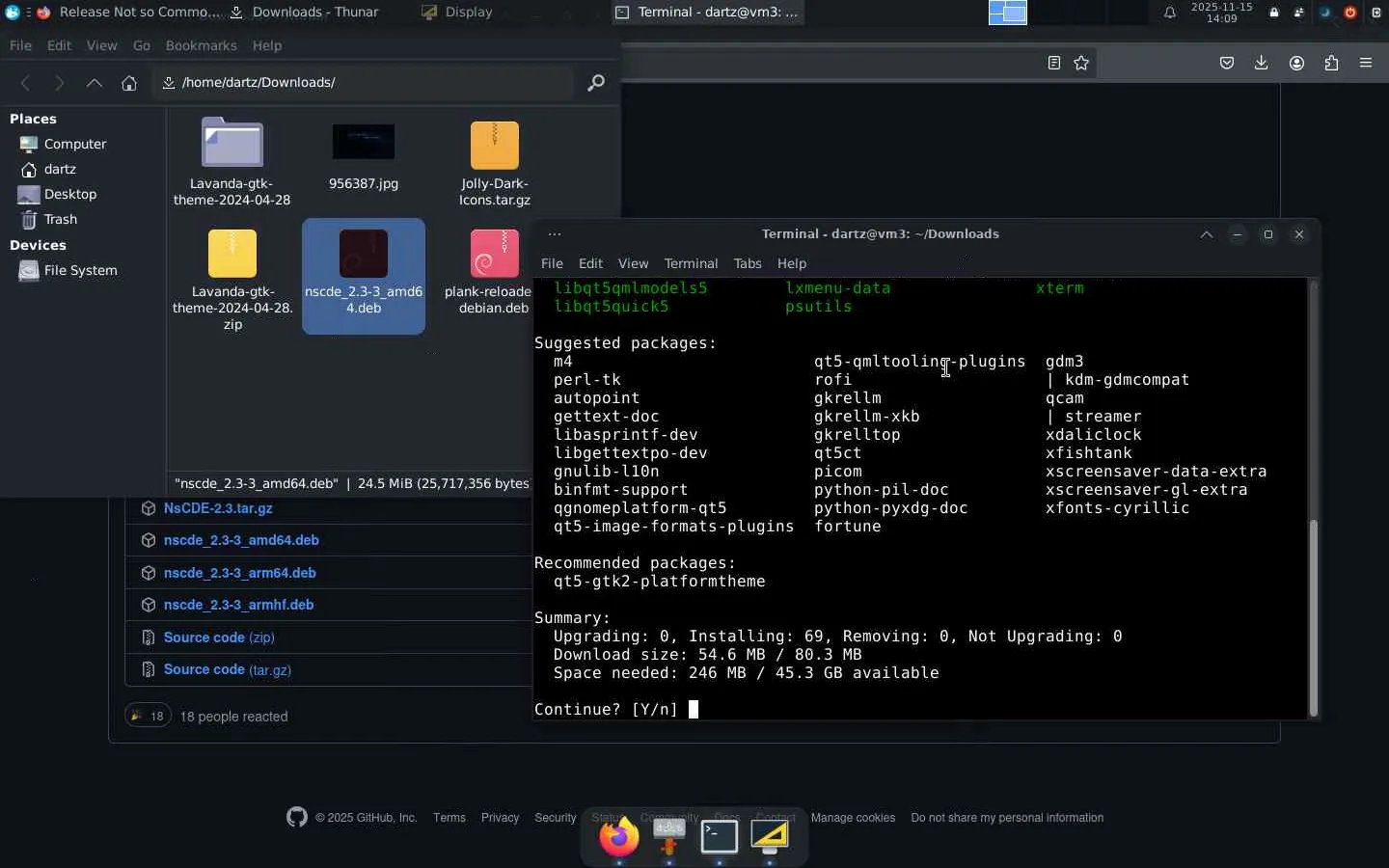Open GitHub Terms footer link
1389x868 pixels.
click(449, 818)
